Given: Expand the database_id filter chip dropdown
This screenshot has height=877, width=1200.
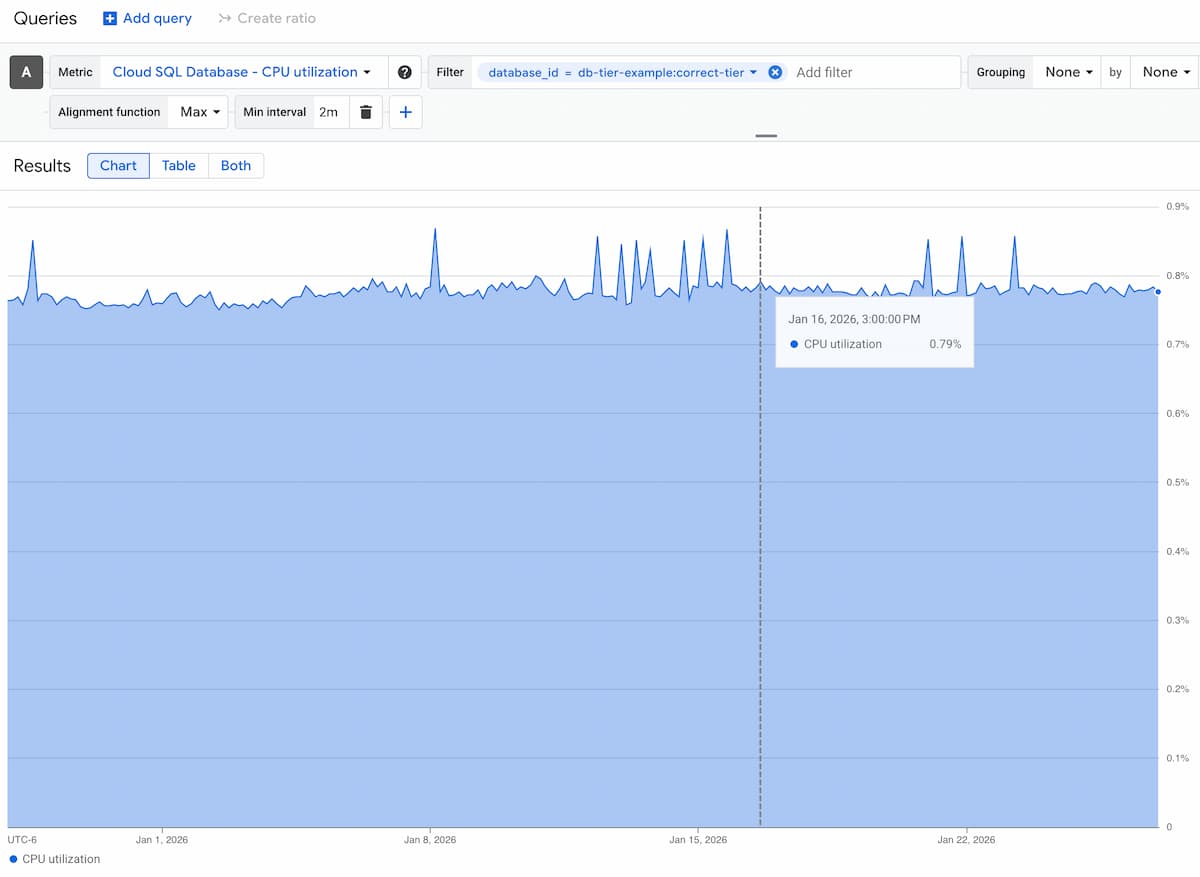Looking at the screenshot, I should point(753,72).
